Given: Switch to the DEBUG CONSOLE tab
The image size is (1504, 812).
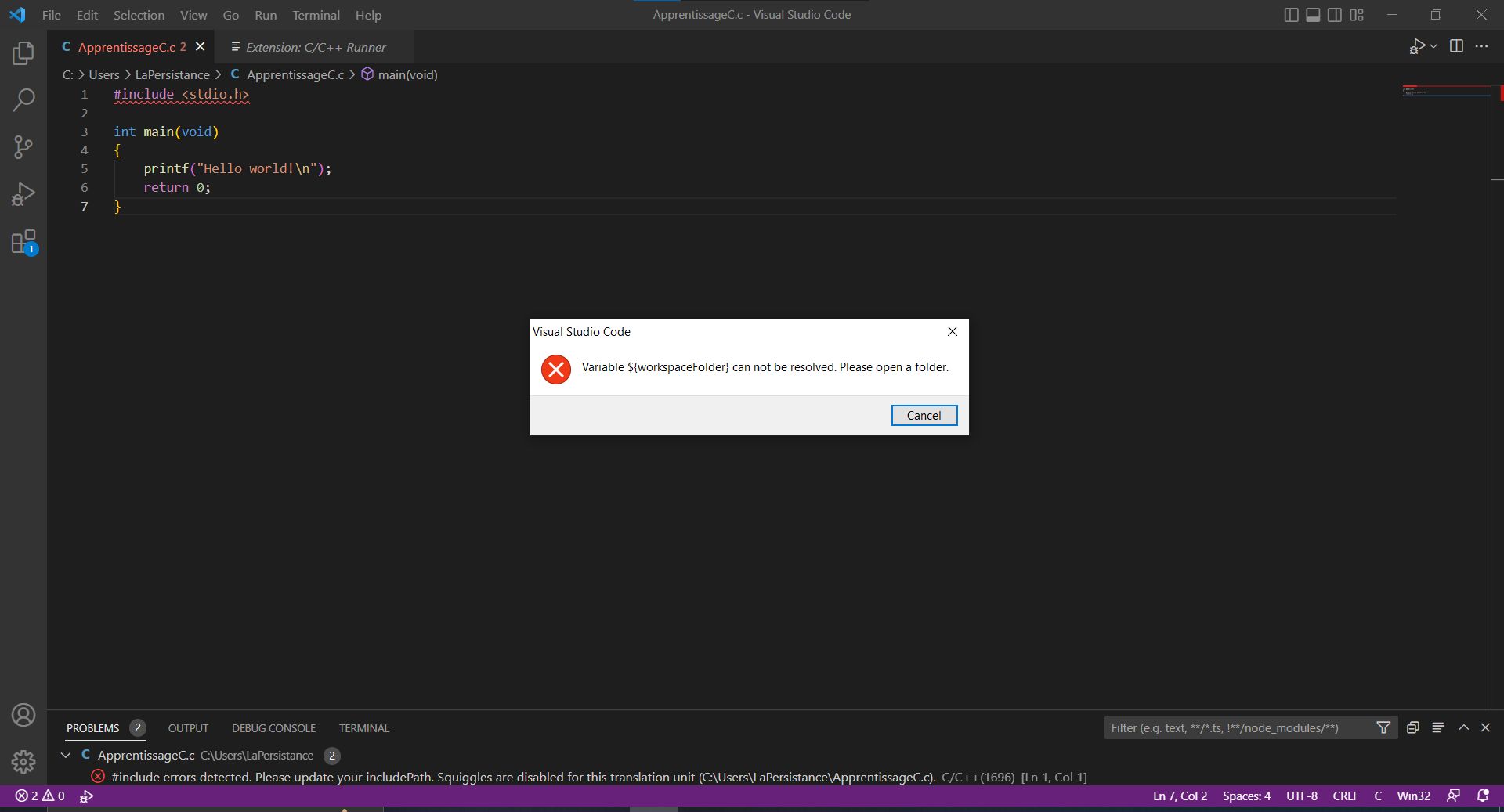Looking at the screenshot, I should coord(273,728).
